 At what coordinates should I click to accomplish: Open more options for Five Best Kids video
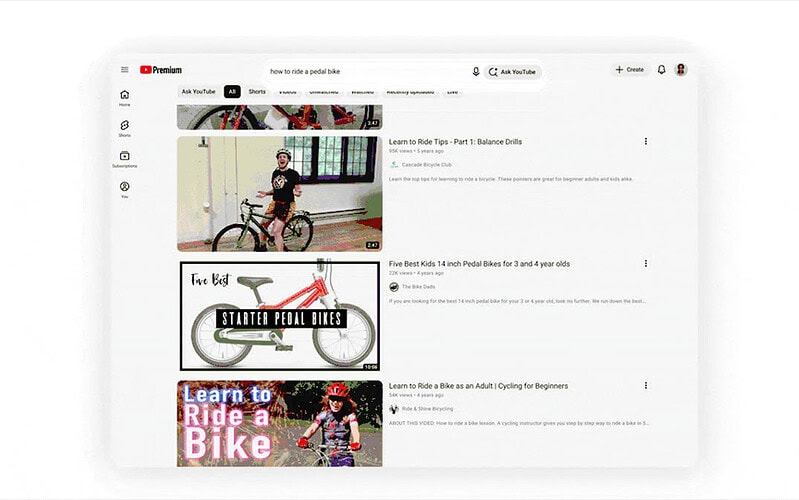pos(646,264)
